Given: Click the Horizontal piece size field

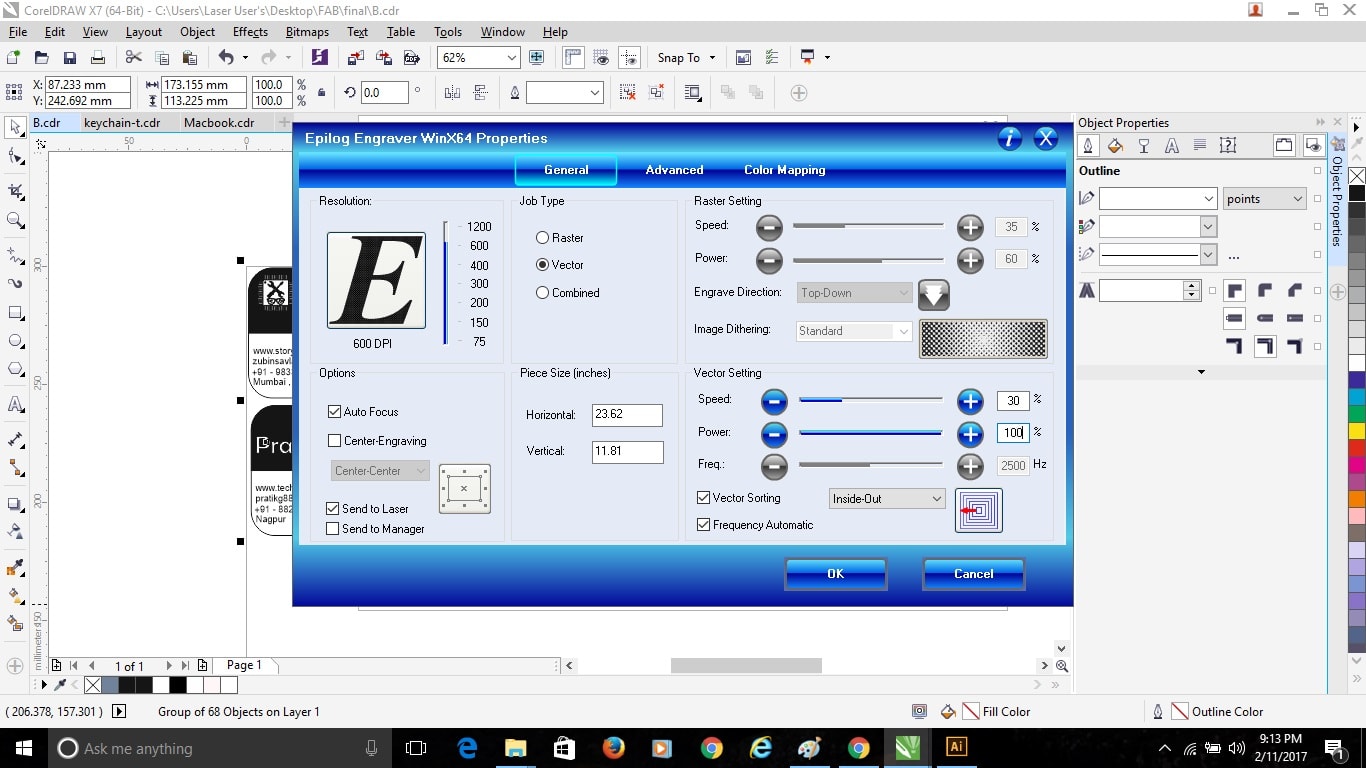Looking at the screenshot, I should 627,415.
